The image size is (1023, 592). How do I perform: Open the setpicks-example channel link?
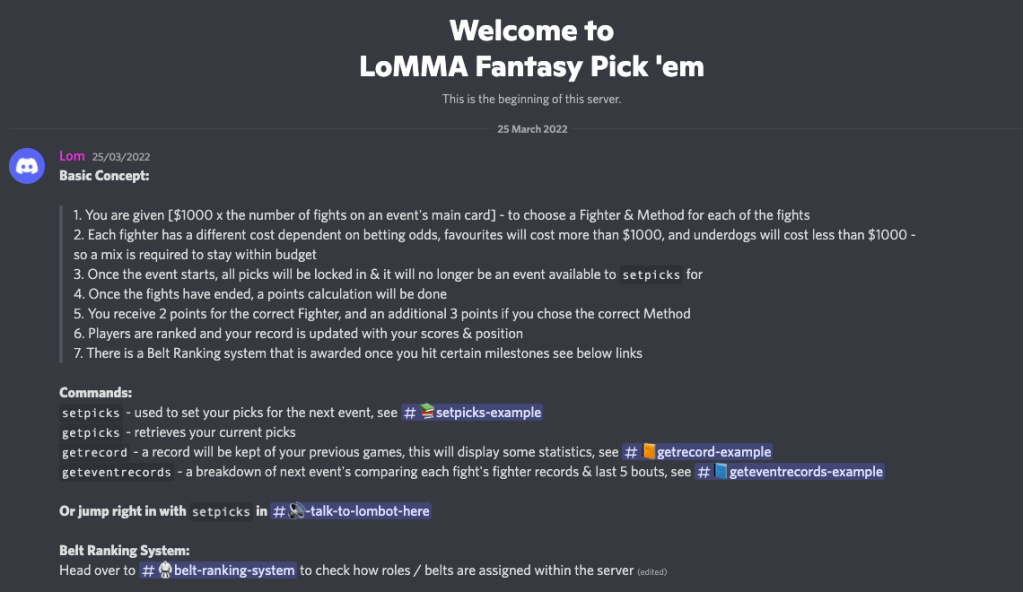[x=488, y=412]
